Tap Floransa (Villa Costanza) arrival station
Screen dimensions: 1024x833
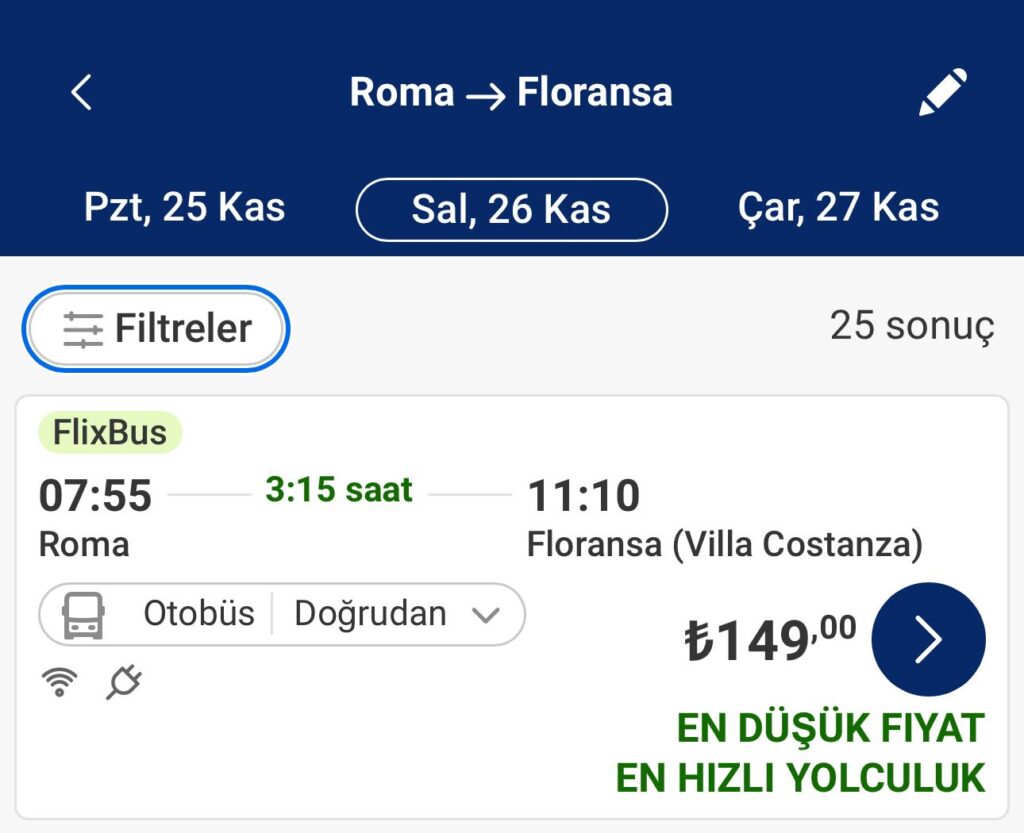(725, 544)
